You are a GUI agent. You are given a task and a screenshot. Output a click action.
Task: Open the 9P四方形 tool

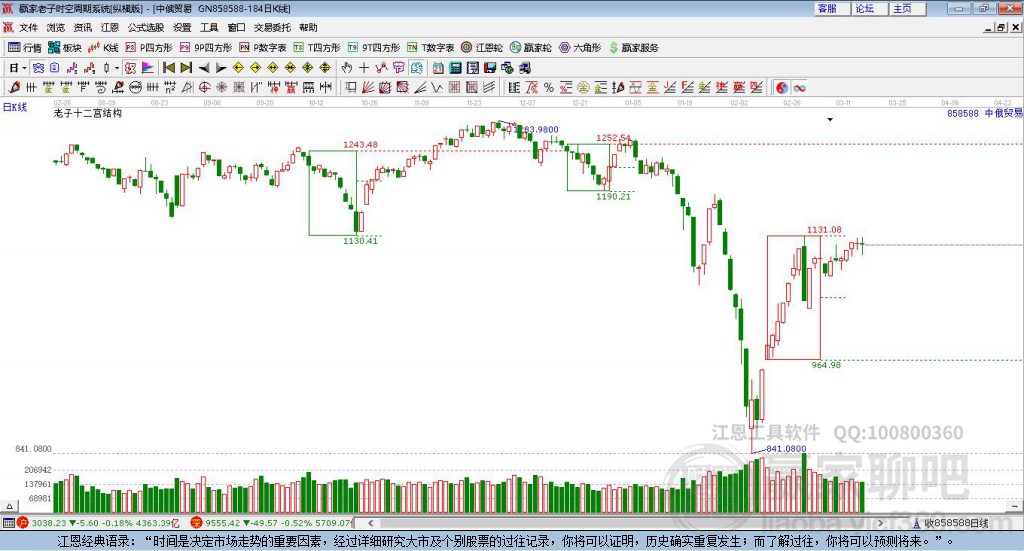tap(206, 48)
